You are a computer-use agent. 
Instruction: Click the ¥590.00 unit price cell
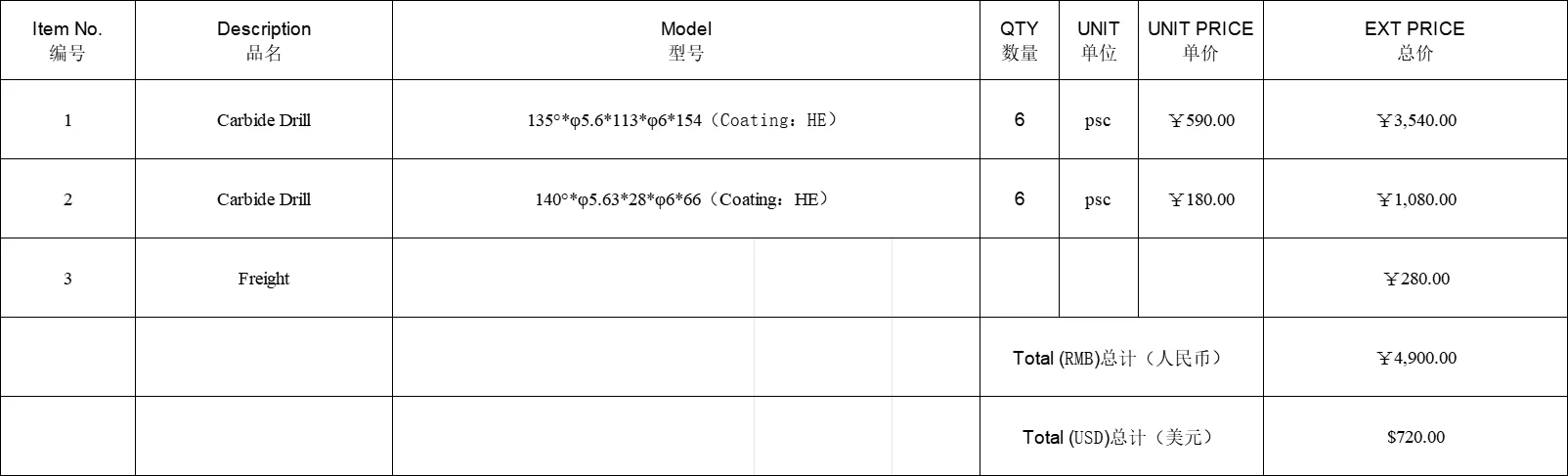point(1200,119)
